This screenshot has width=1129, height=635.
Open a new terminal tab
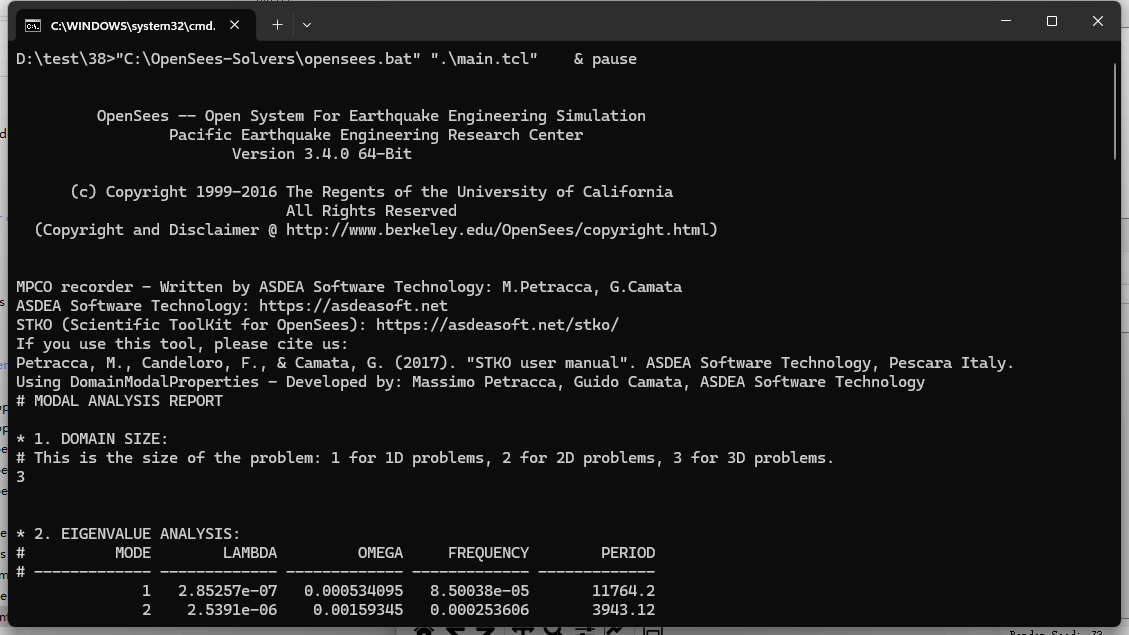pos(277,25)
